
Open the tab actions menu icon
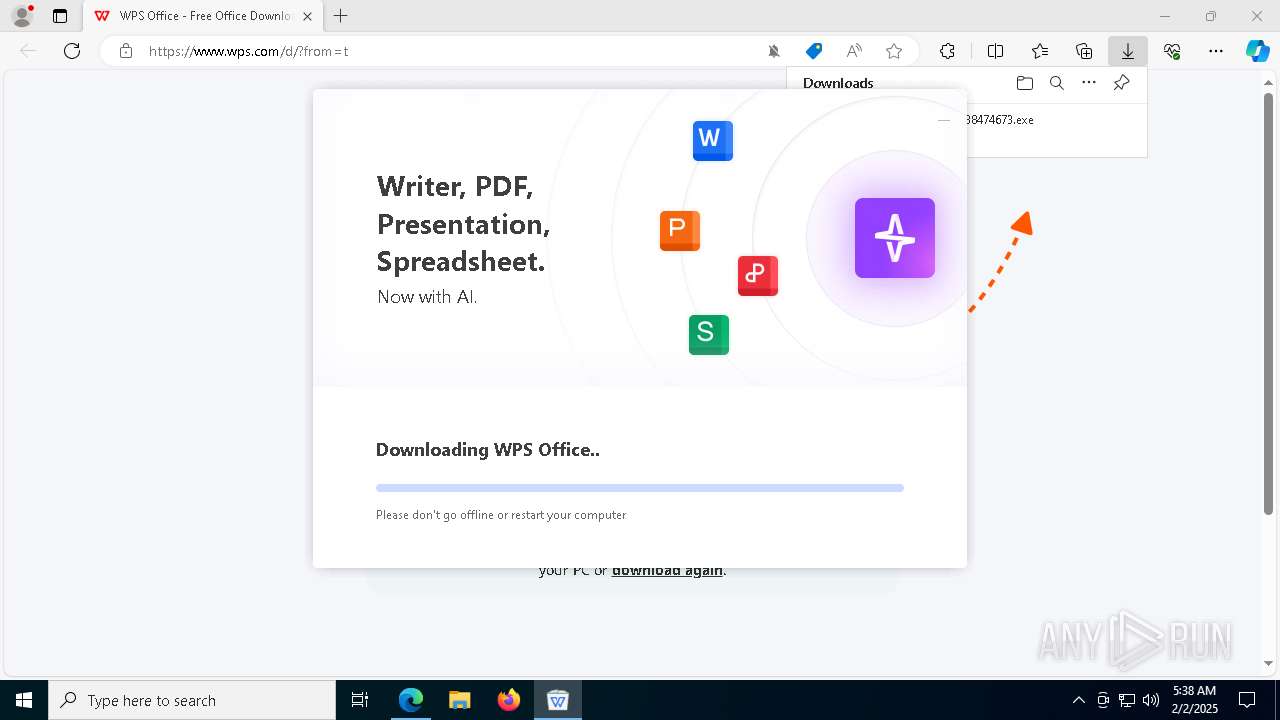(x=60, y=16)
